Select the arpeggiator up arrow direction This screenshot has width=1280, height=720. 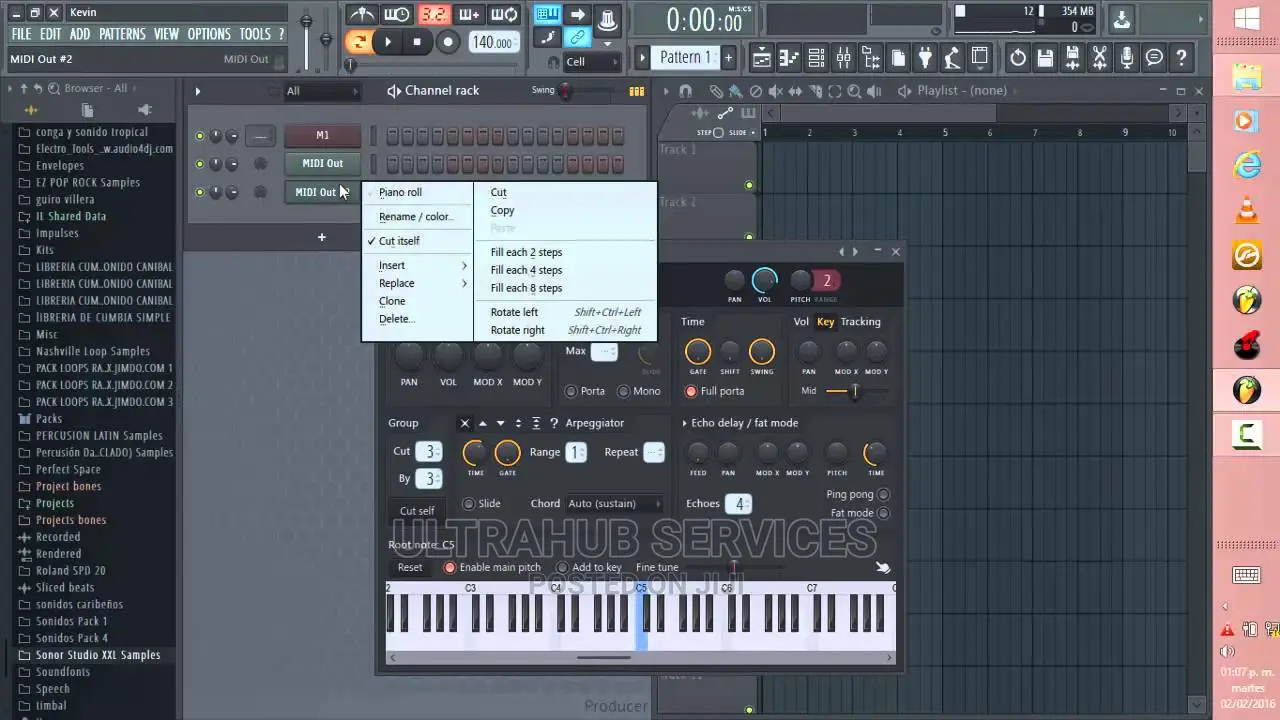coord(482,423)
